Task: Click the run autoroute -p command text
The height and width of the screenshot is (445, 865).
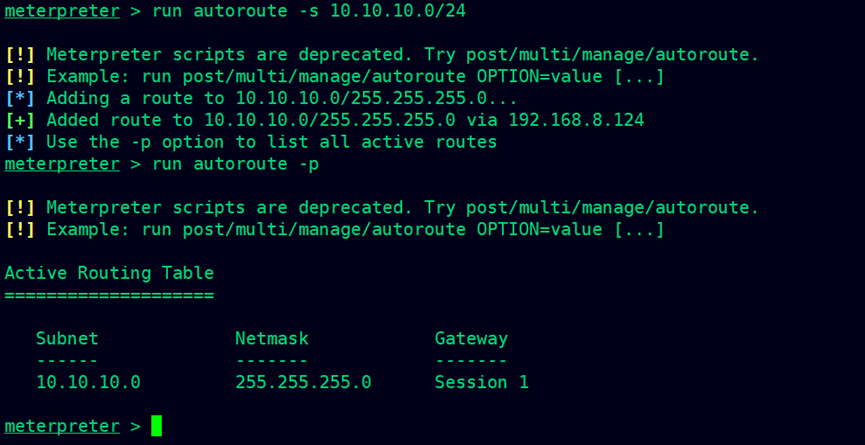Action: (x=236, y=164)
